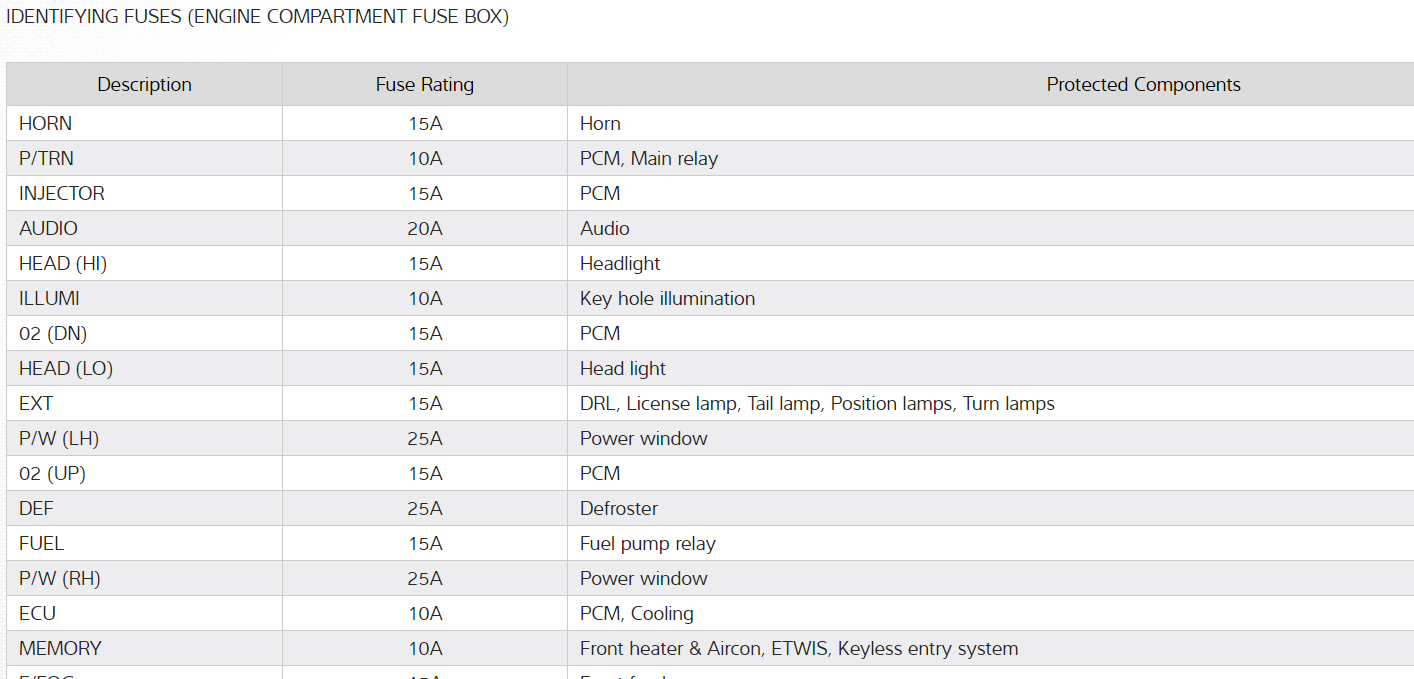The width and height of the screenshot is (1414, 679).
Task: Click the Defroster component cell
Action: point(619,509)
